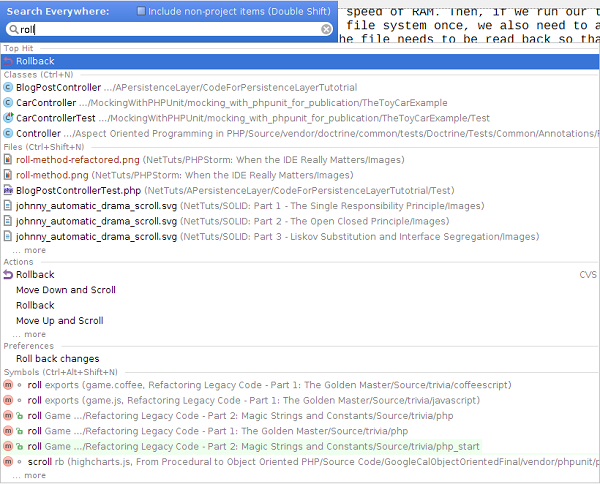
Task: Open the BlogPostController class result
Action: pos(300,88)
